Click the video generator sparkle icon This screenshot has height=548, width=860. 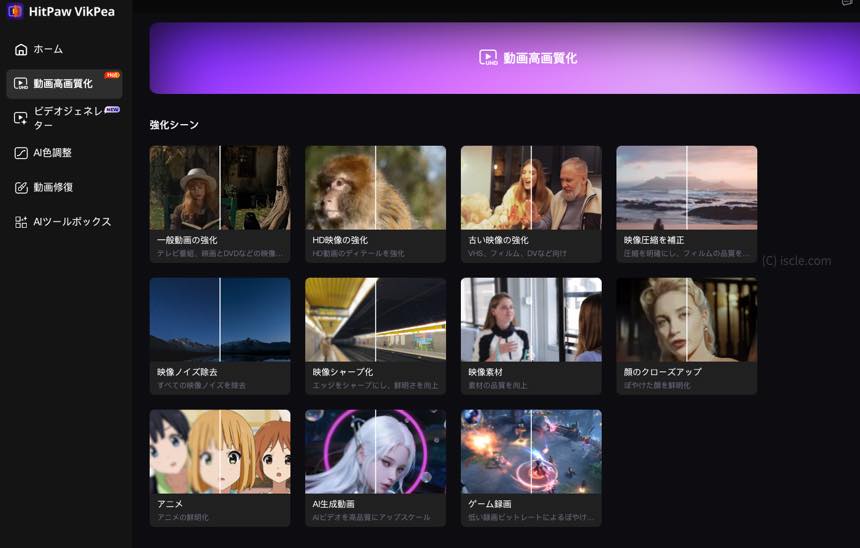click(x=21, y=118)
